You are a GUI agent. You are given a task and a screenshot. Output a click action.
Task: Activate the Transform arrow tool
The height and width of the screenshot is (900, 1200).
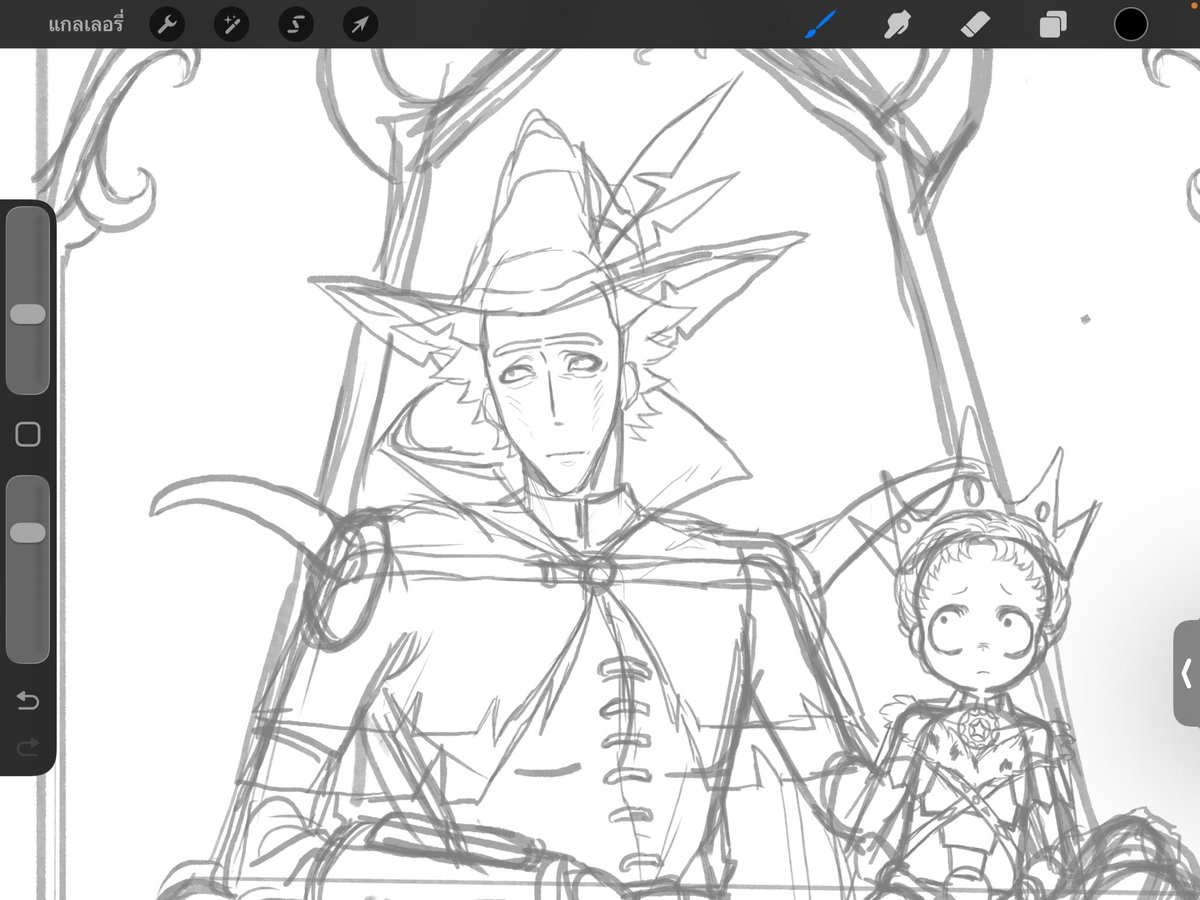pyautogui.click(x=360, y=24)
